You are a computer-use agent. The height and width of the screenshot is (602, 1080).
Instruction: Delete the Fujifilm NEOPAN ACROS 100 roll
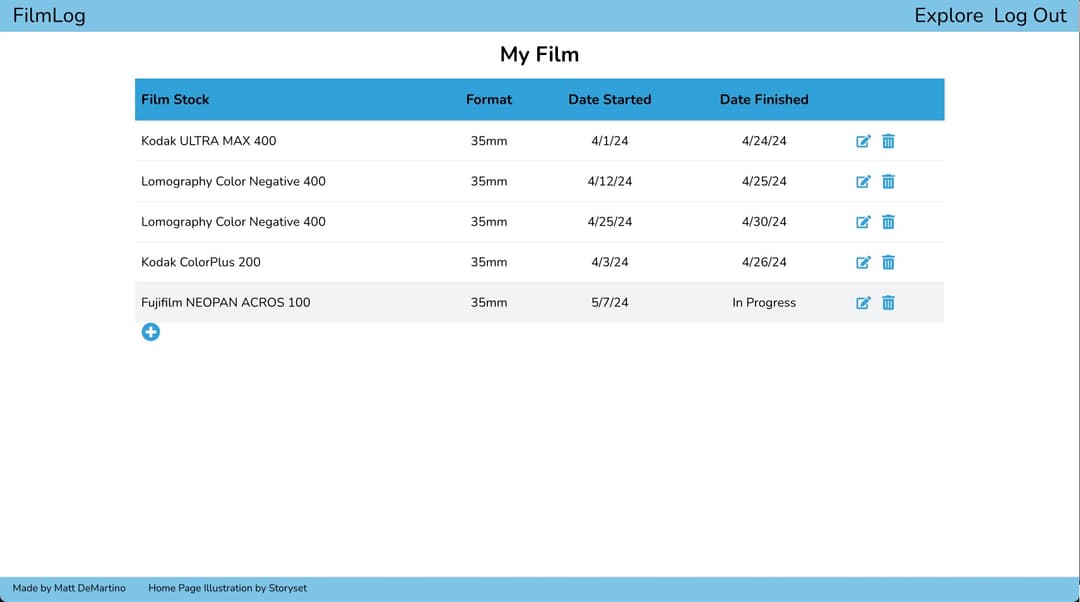pos(888,302)
